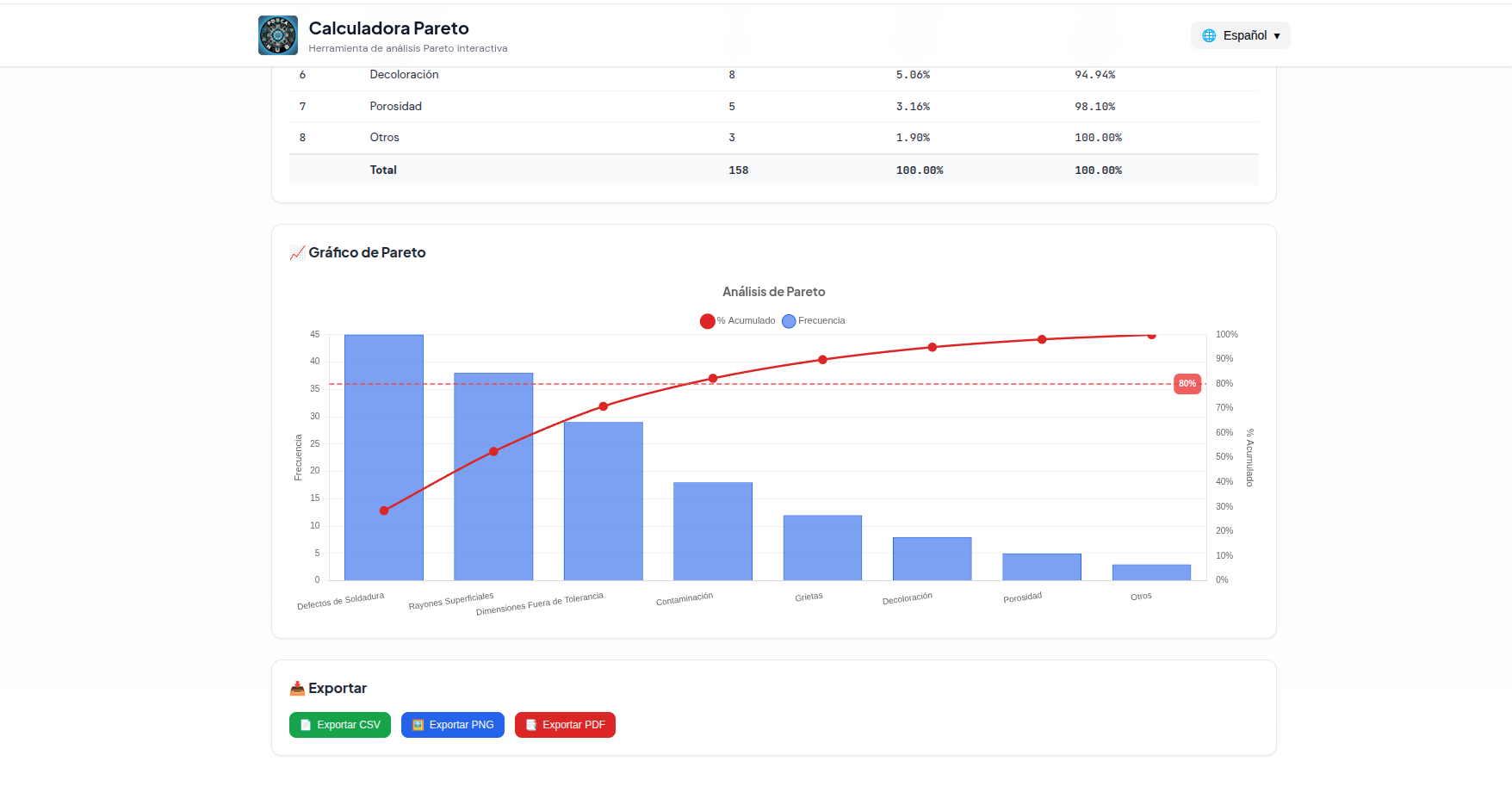The image size is (1512, 811).
Task: Toggle the Frecuencia legend item
Action: coord(814,321)
